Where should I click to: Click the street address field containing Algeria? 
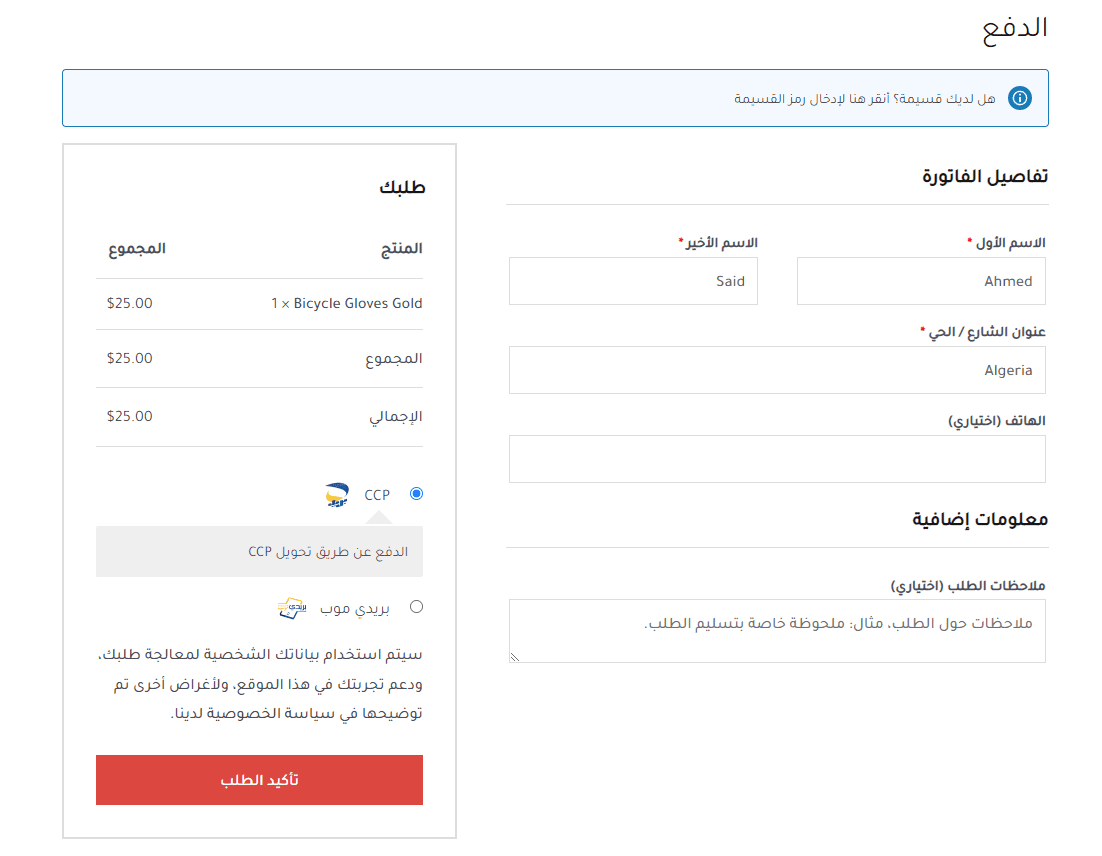tap(776, 370)
